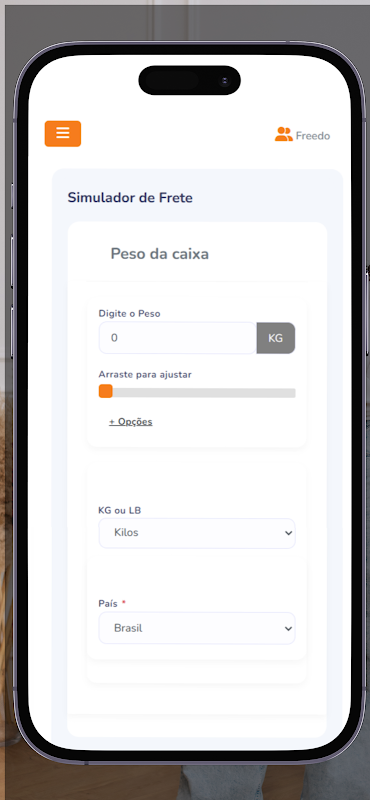Open the orange hamburger menu
The width and height of the screenshot is (370, 800).
point(63,134)
